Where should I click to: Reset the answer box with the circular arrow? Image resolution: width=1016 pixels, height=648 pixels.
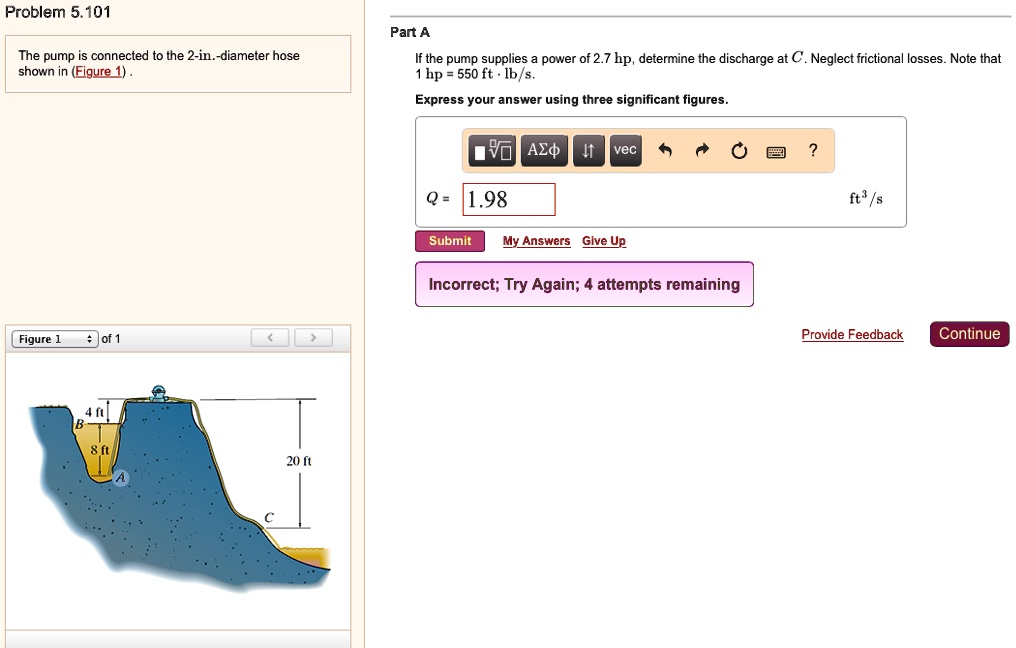[x=739, y=151]
